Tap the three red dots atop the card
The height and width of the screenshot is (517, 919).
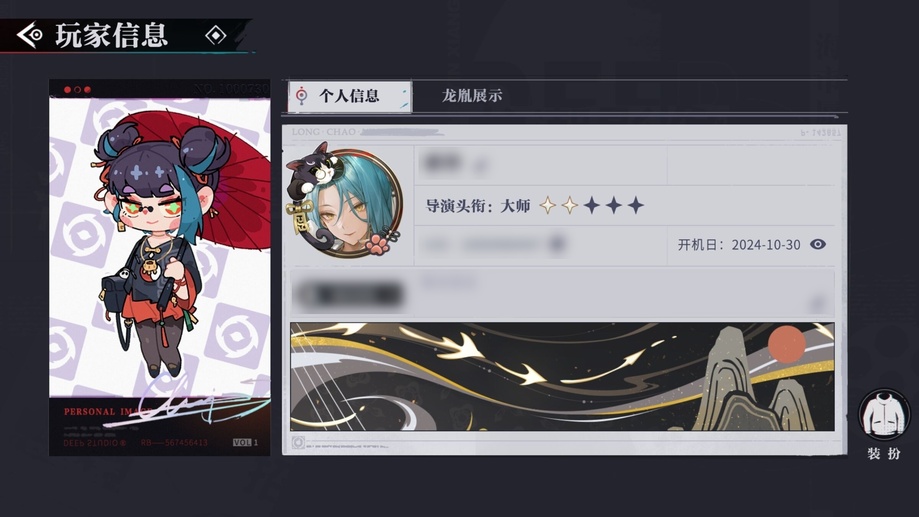coord(77,90)
